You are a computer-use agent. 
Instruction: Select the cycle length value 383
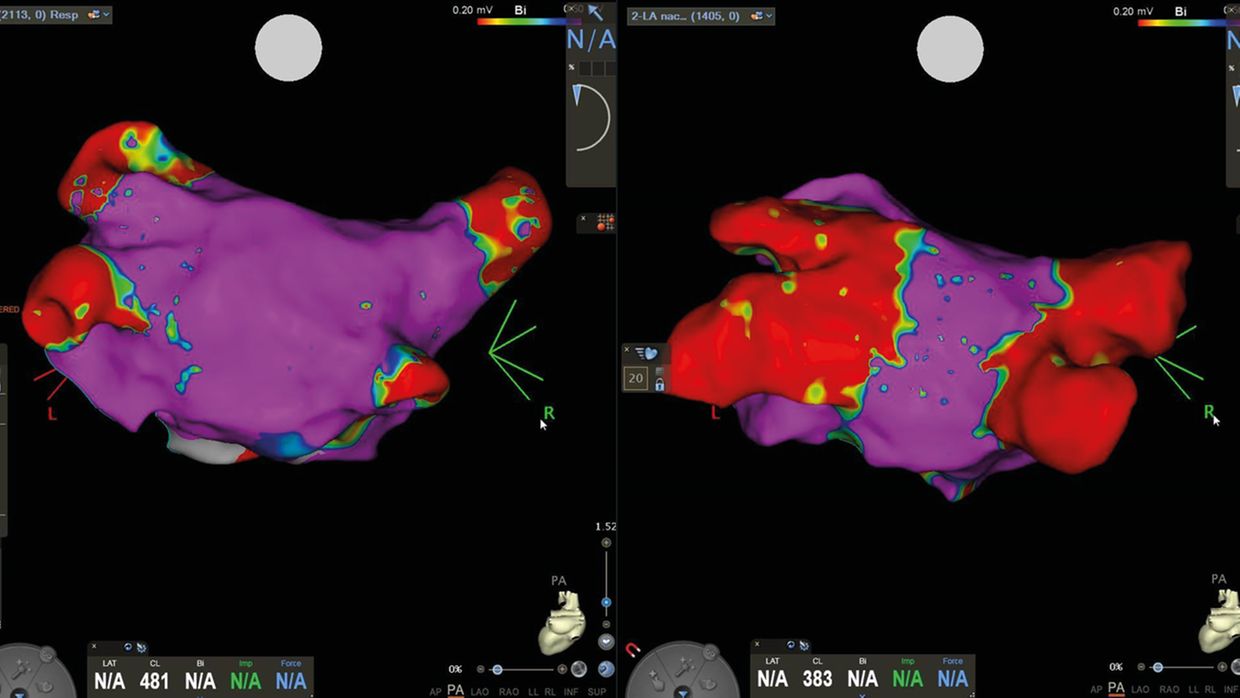point(817,679)
